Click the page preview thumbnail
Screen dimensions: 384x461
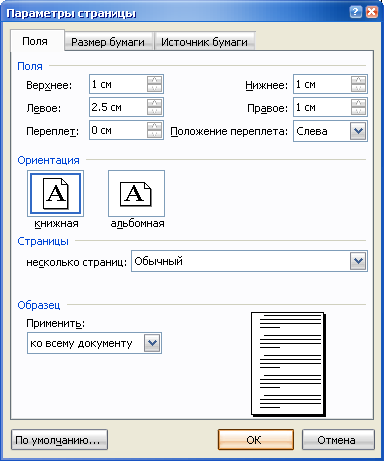(x=288, y=364)
